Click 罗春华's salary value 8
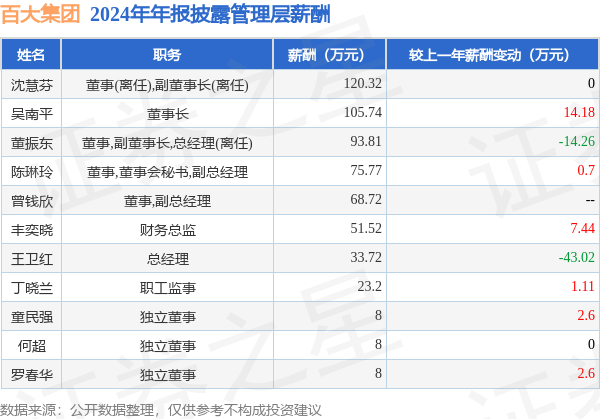The width and height of the screenshot is (600, 419). click(378, 373)
